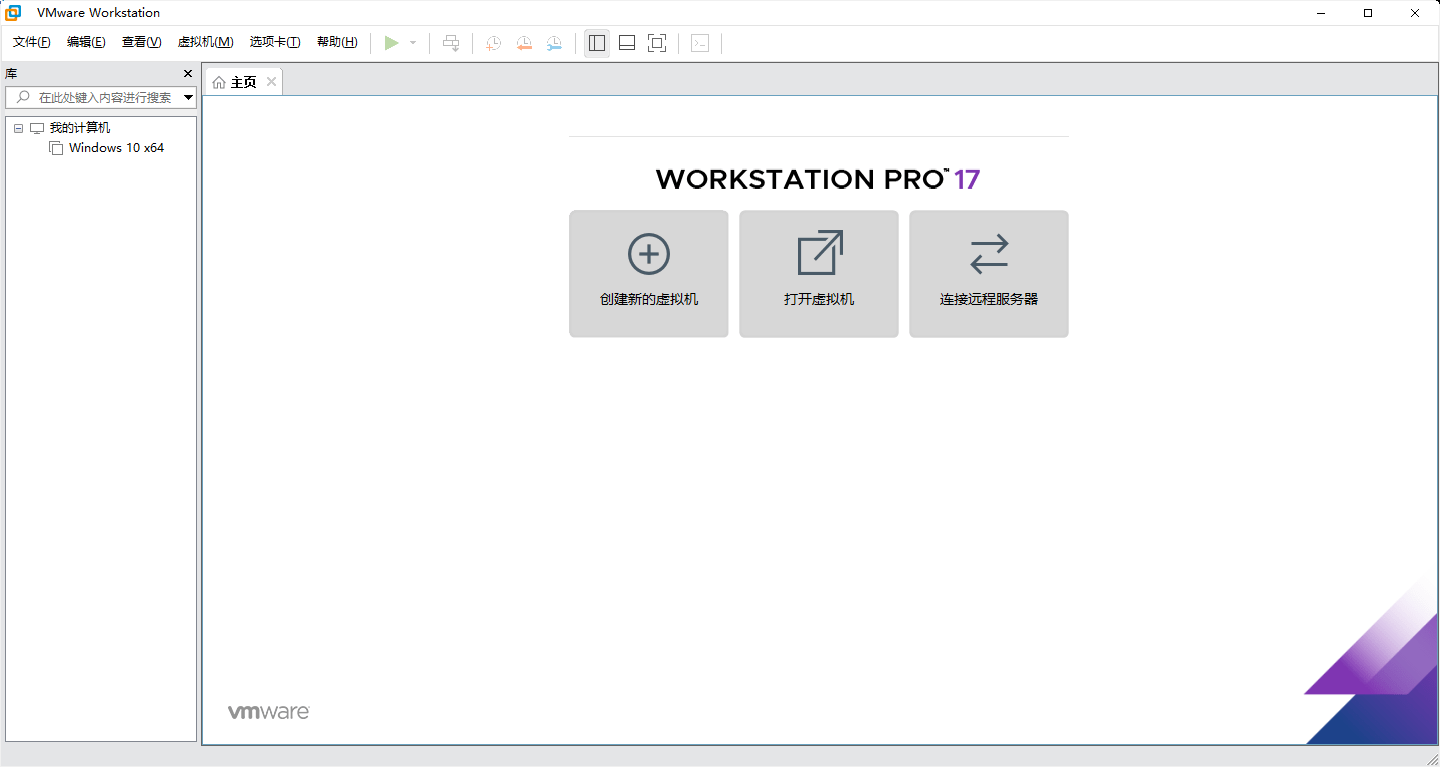Close the 主页 tab
Screen dimensions: 1440x767
click(271, 82)
